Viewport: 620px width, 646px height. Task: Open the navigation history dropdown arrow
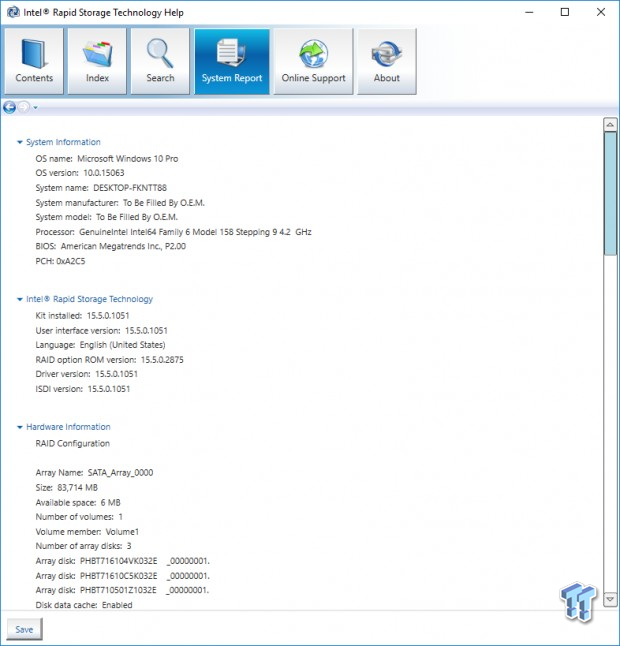[35, 108]
